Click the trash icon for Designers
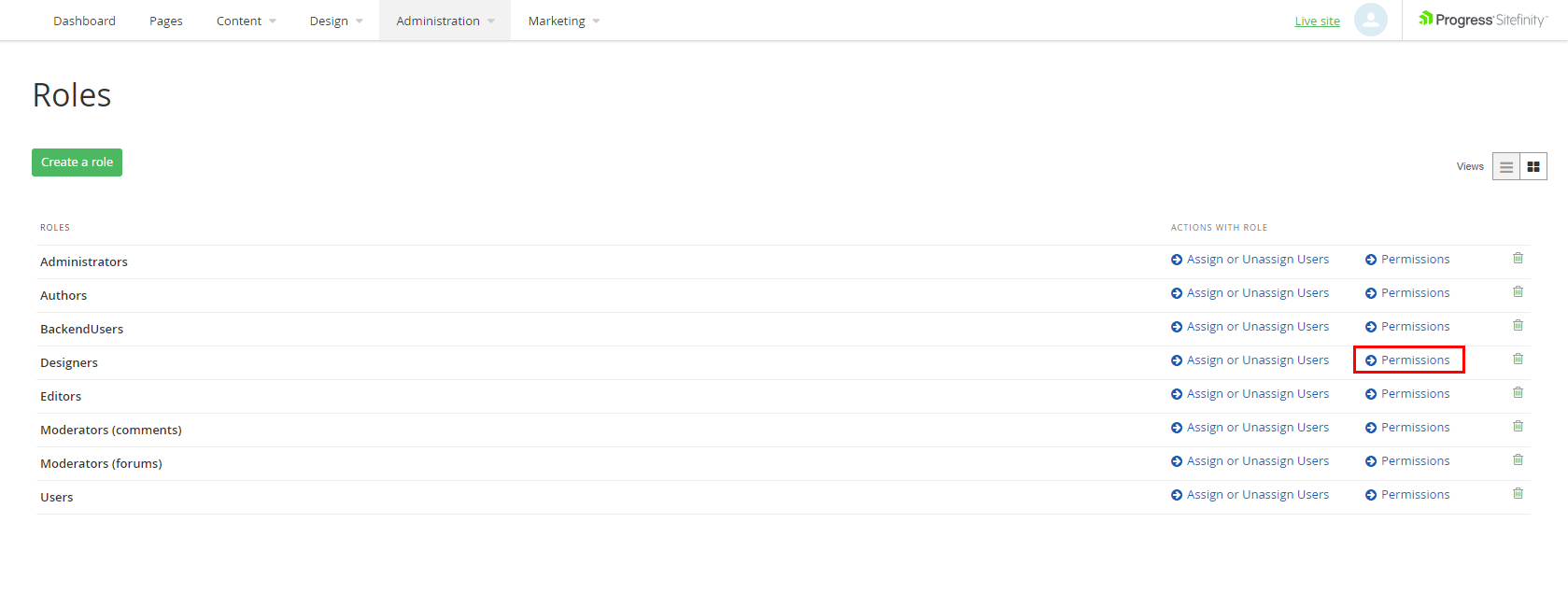 point(1518,359)
